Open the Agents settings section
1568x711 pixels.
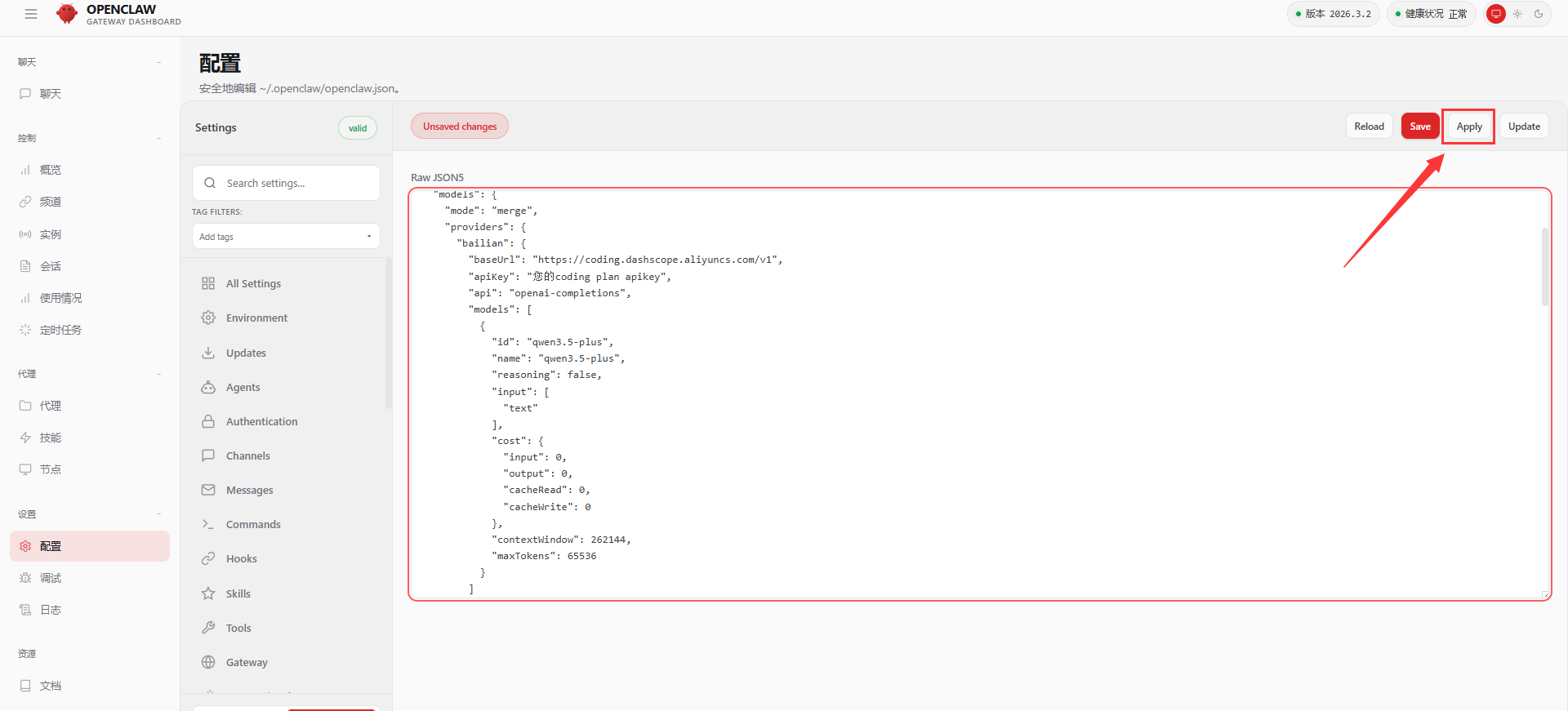(243, 388)
